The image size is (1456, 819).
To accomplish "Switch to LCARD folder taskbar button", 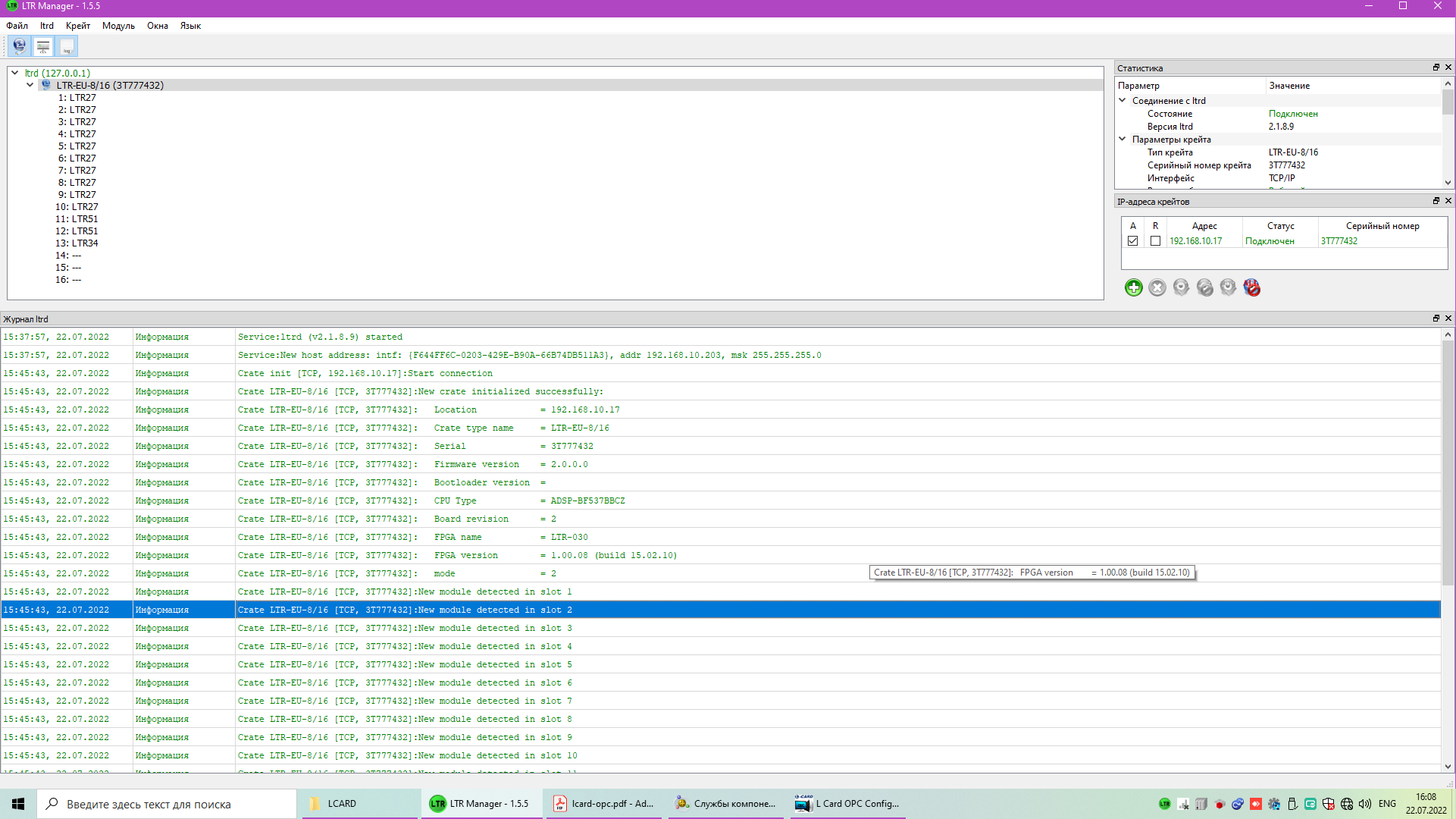I will [x=360, y=804].
